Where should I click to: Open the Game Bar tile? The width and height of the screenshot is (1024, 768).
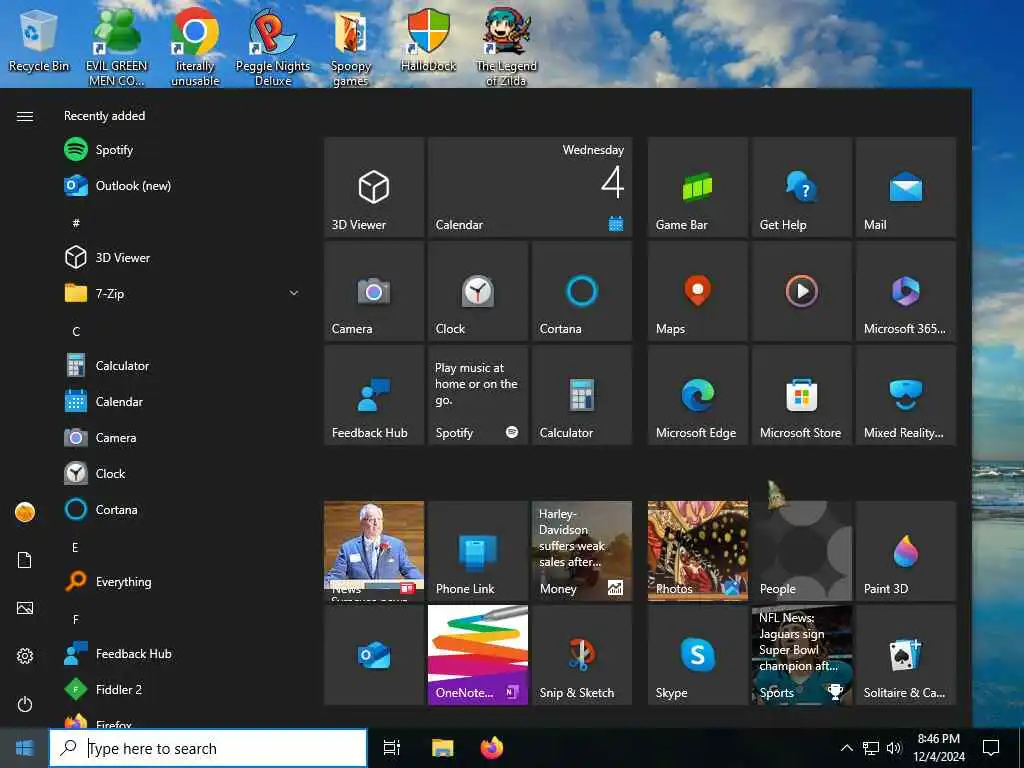(698, 187)
